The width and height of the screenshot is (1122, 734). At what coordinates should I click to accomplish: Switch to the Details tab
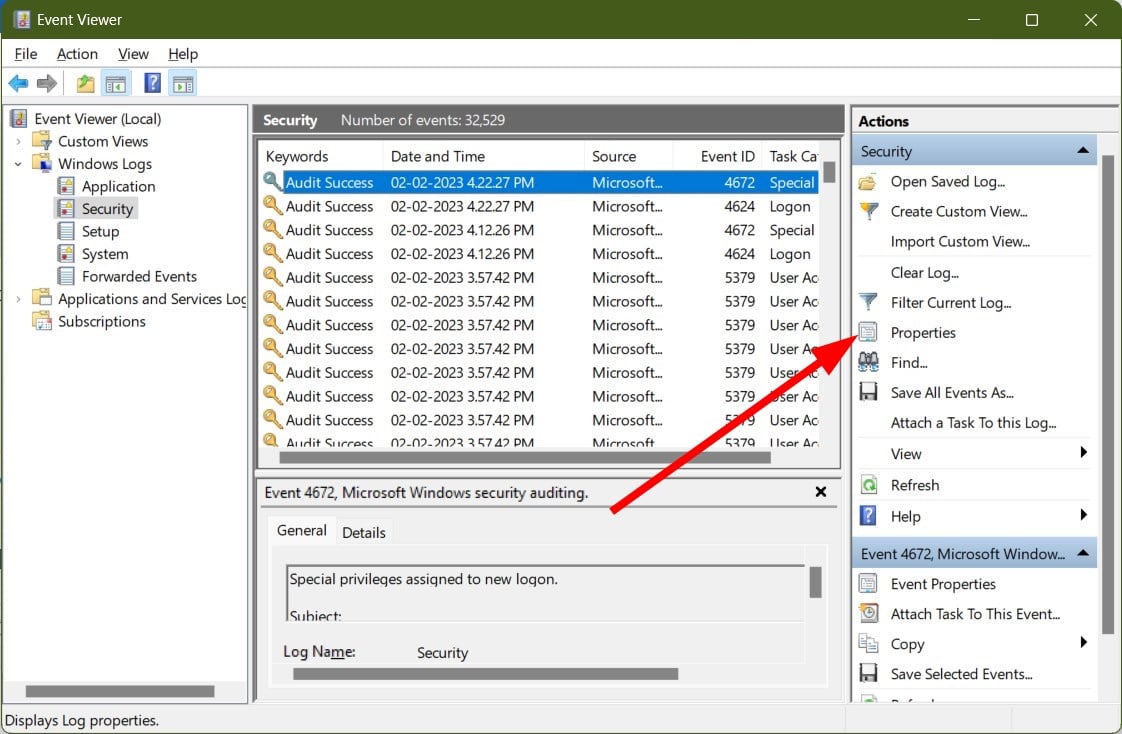coord(364,532)
